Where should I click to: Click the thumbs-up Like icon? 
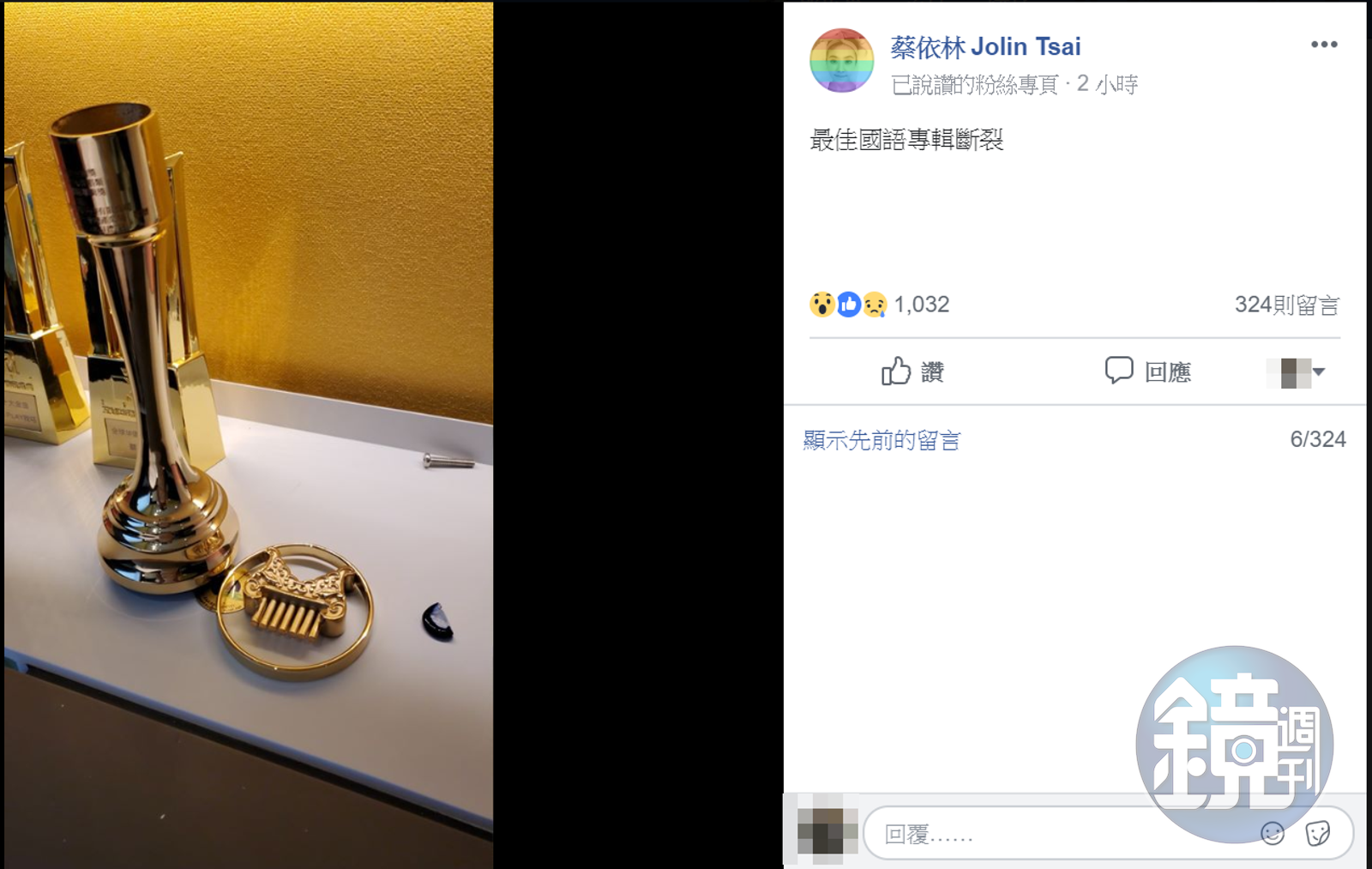click(x=896, y=371)
